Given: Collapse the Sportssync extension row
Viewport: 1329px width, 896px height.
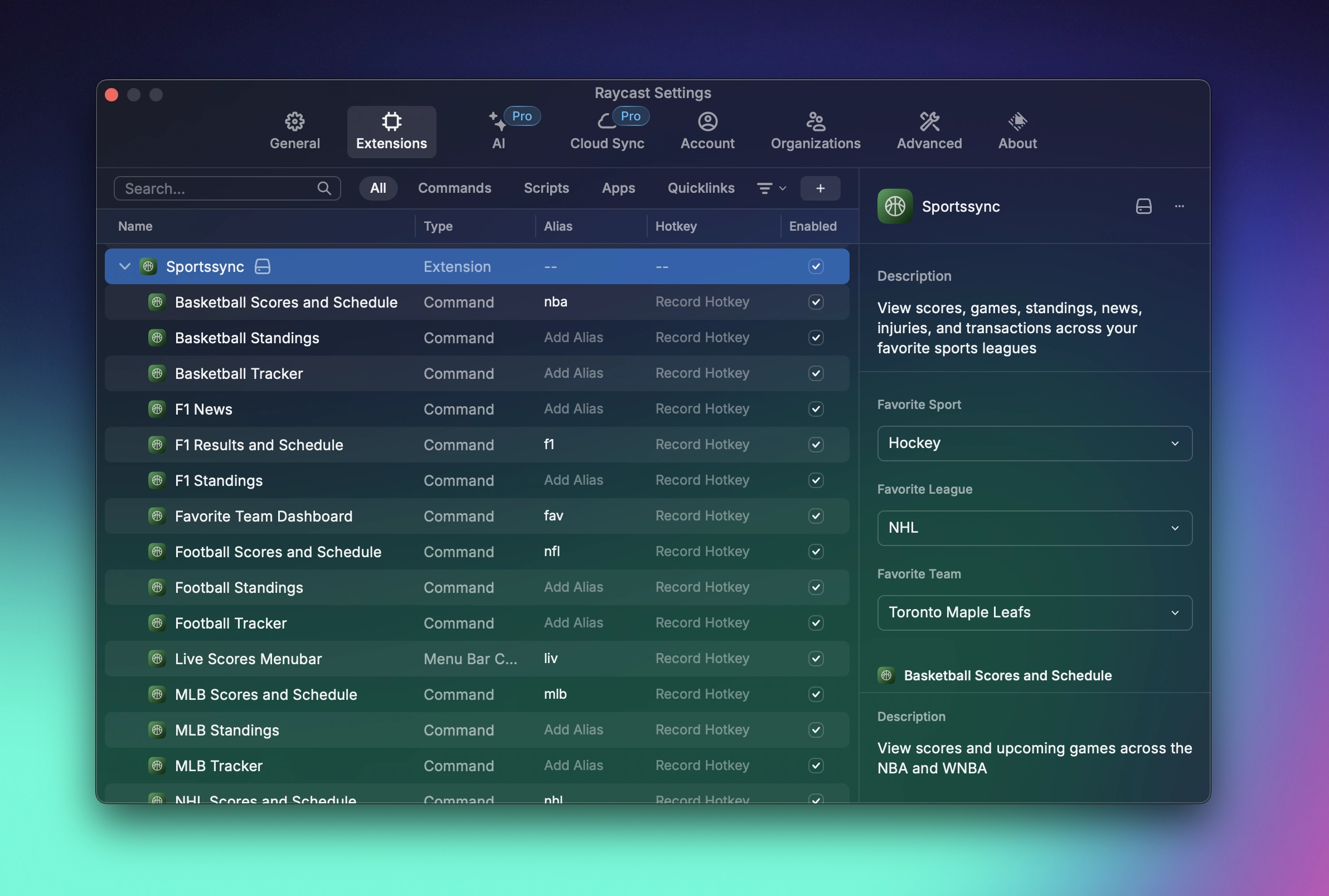Looking at the screenshot, I should coord(125,266).
